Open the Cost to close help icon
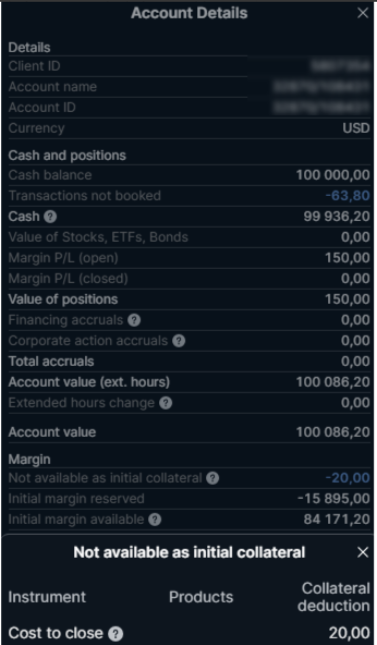377x645 pixels. [x=116, y=634]
